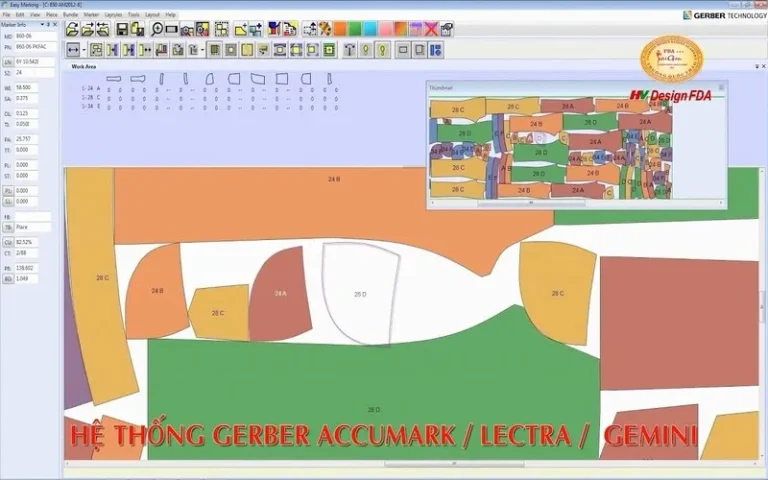Click the TB button in Marker Info
The width and height of the screenshot is (768, 480).
(x=8, y=227)
